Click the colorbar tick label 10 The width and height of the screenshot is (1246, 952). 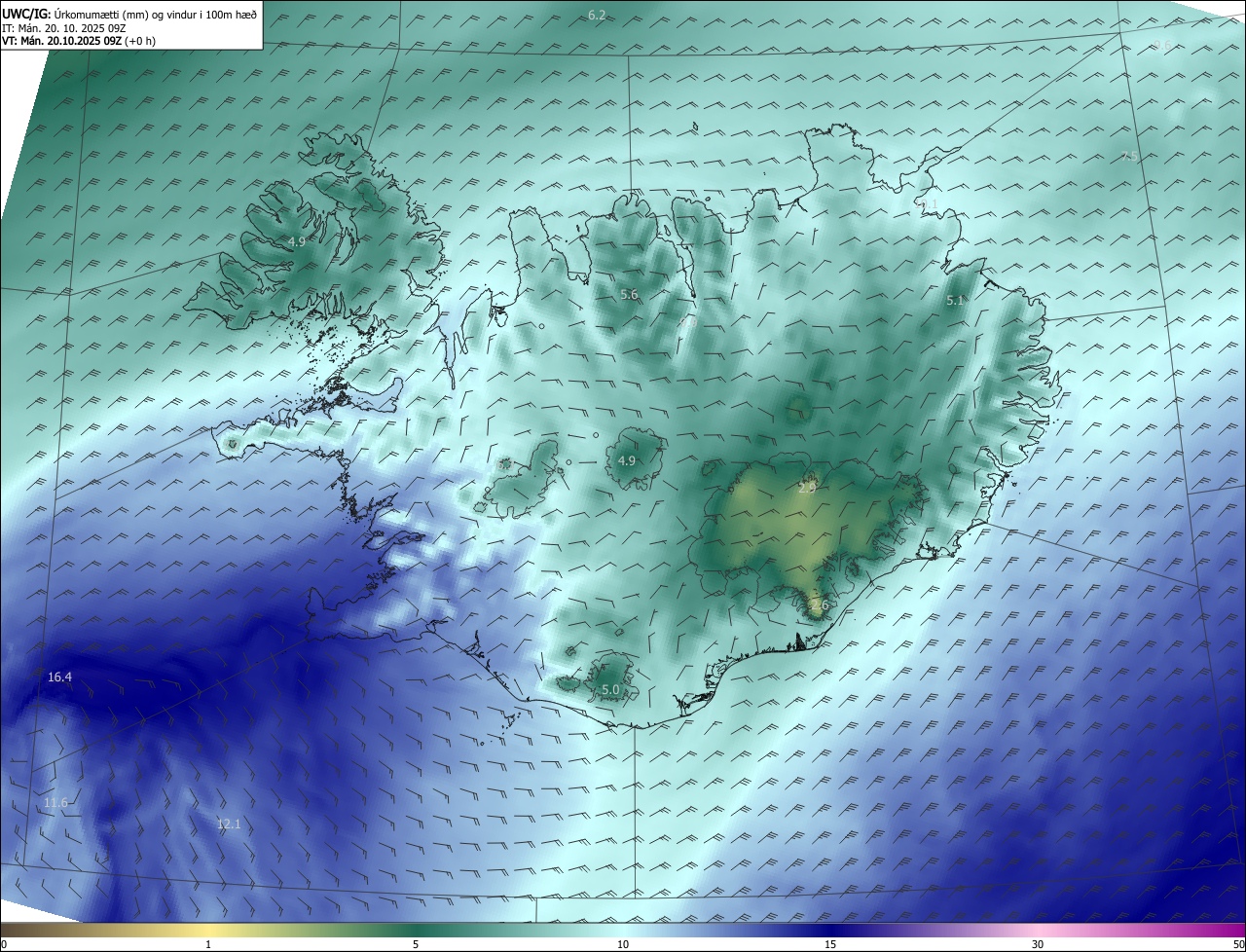tap(623, 944)
